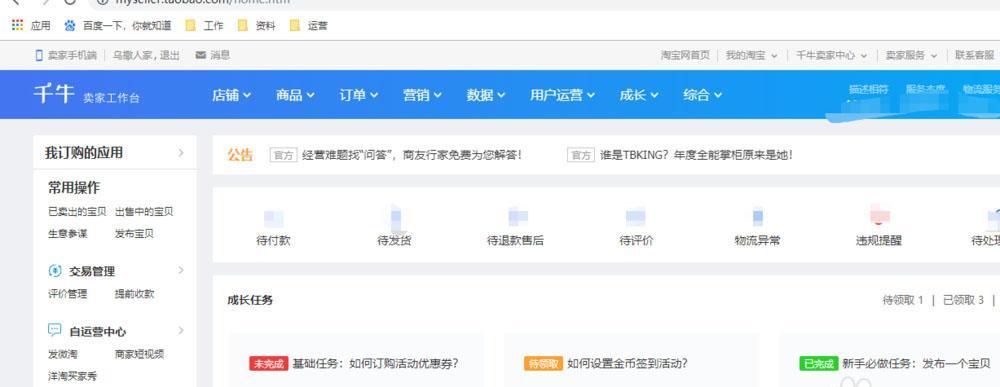Filter tasks by 待领取 1
The image size is (1000, 387).
click(x=903, y=300)
